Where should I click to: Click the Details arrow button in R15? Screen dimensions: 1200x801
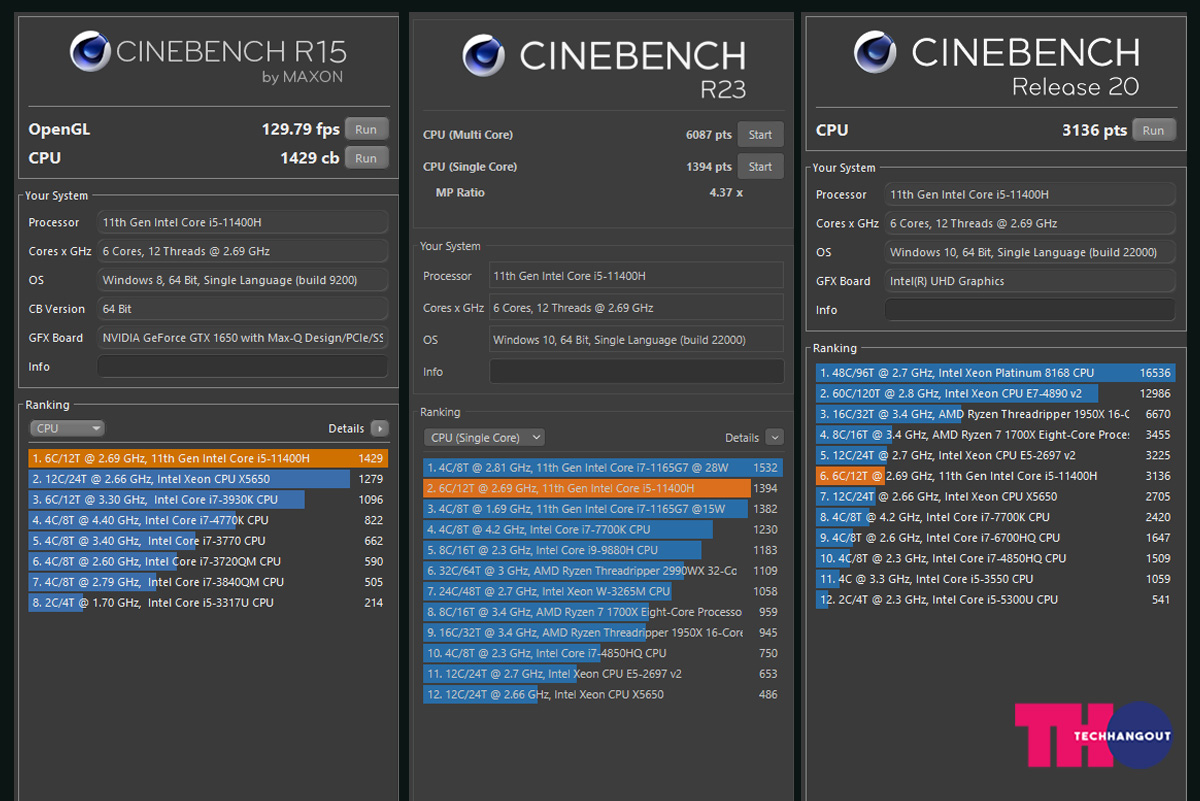(379, 428)
